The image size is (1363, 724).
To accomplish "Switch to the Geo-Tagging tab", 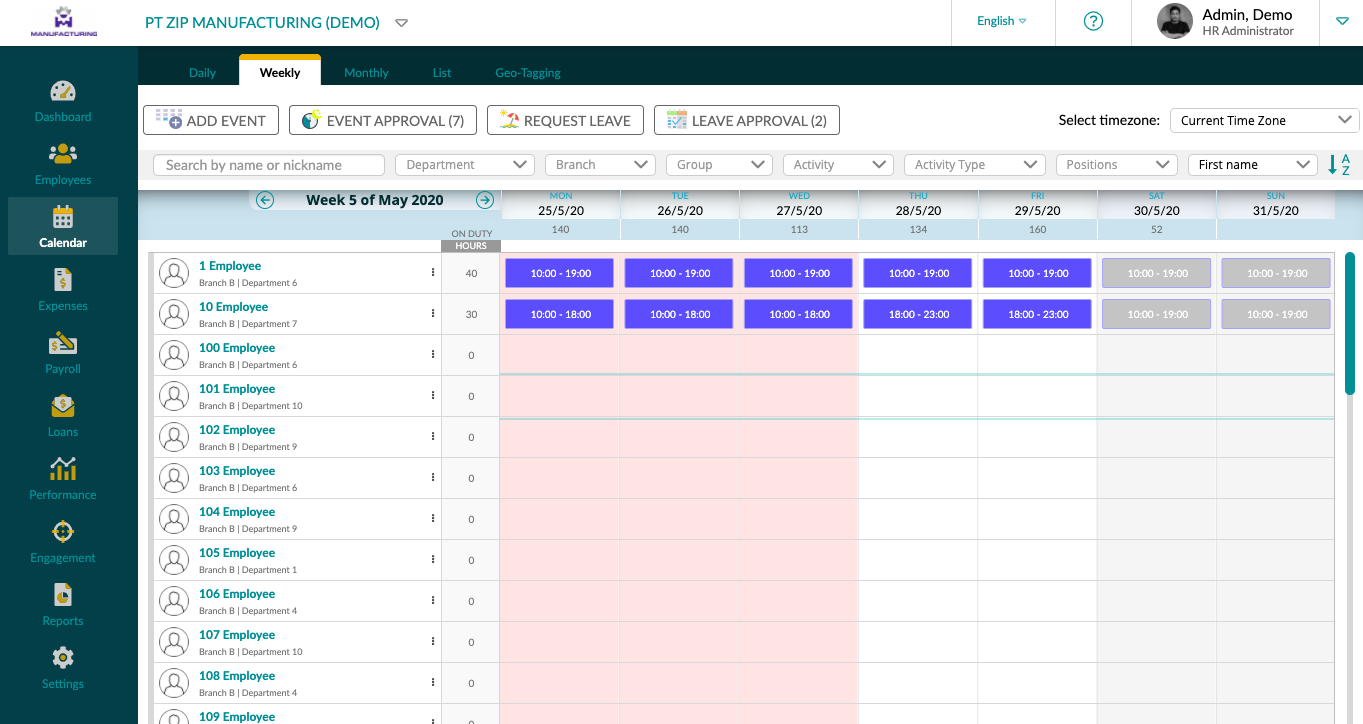I will pos(528,72).
